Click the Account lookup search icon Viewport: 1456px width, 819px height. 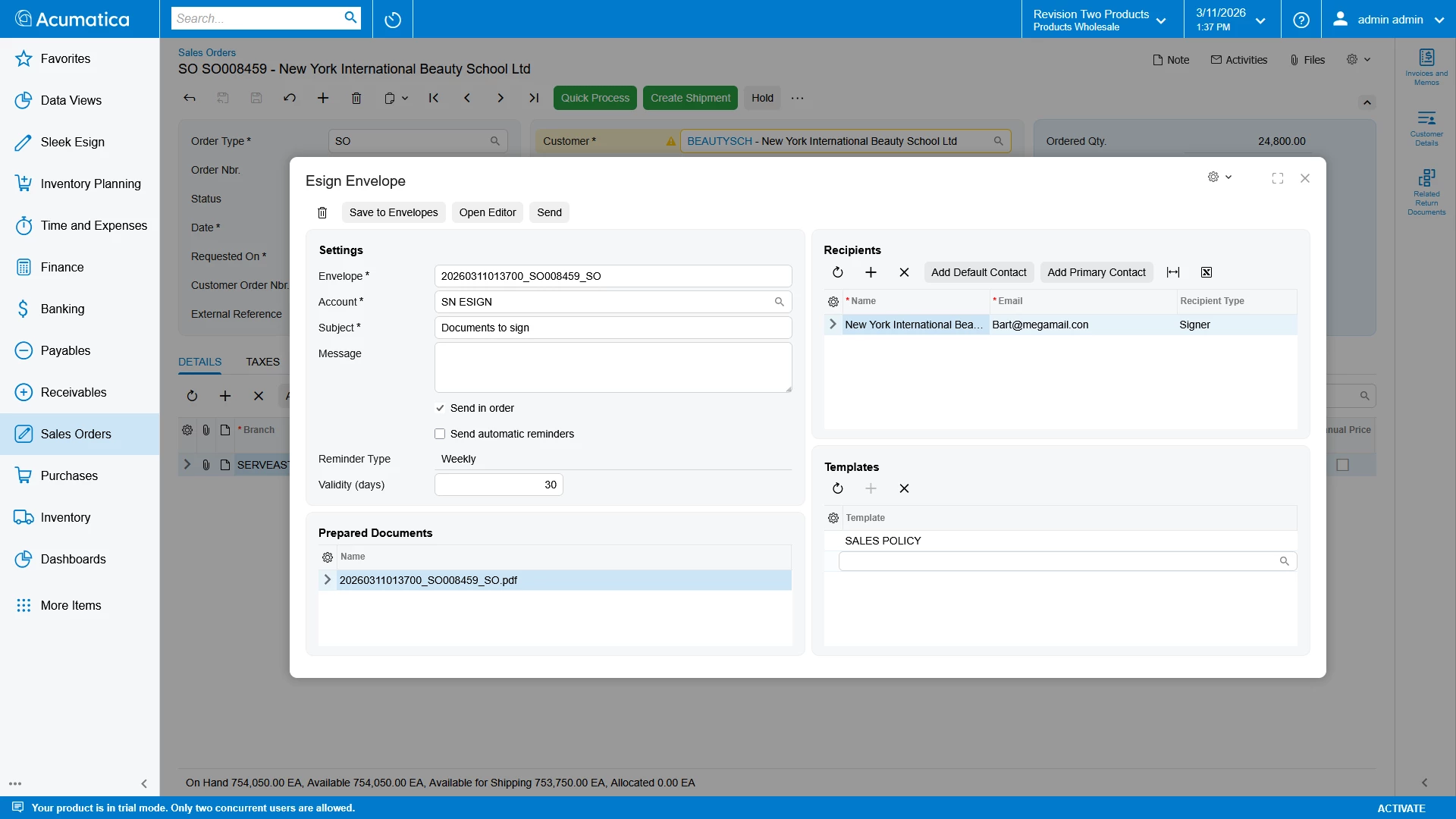(779, 302)
